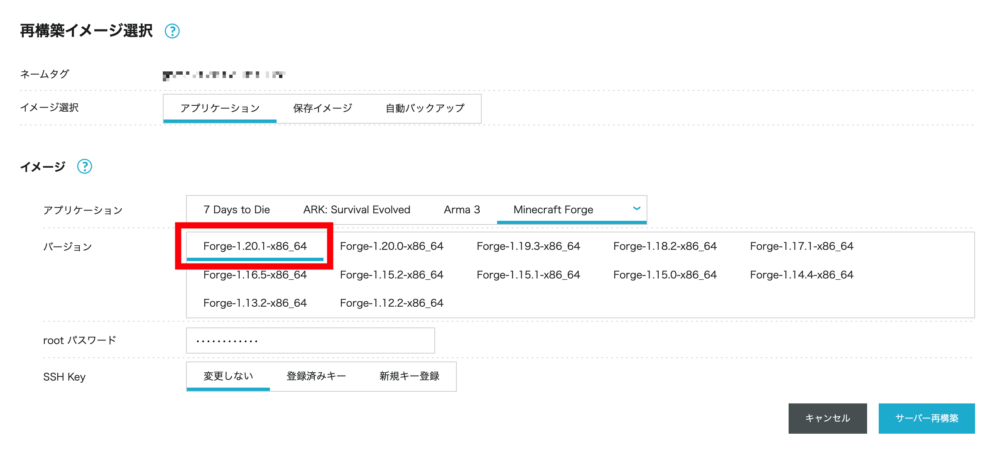Focus the root パスワード input field
1000x464 pixels.
tap(311, 340)
